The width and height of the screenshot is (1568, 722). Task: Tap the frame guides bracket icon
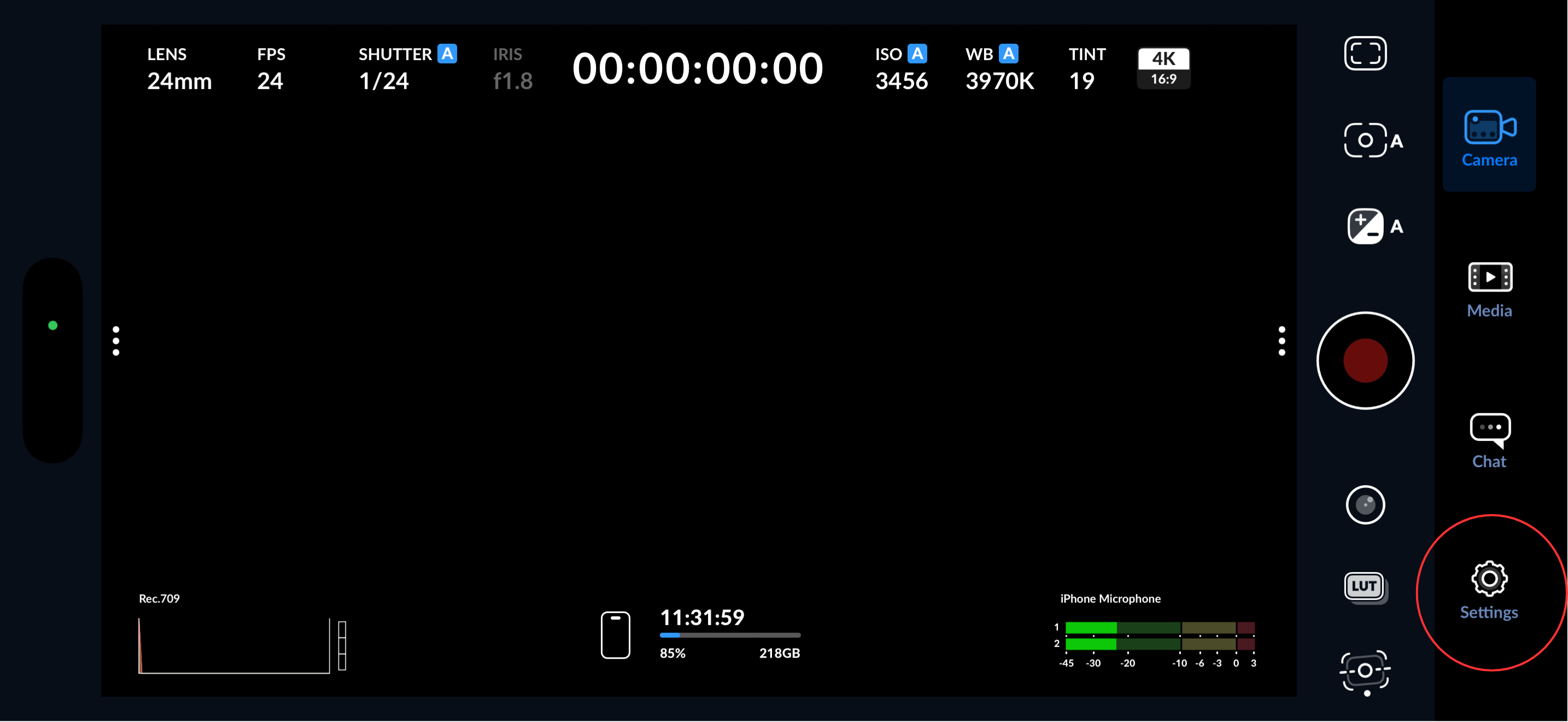(x=1365, y=54)
